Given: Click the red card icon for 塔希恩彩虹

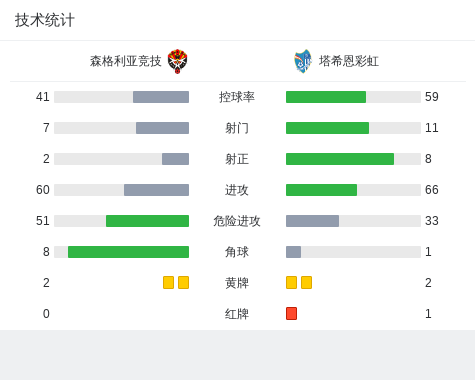Looking at the screenshot, I should [x=291, y=314].
